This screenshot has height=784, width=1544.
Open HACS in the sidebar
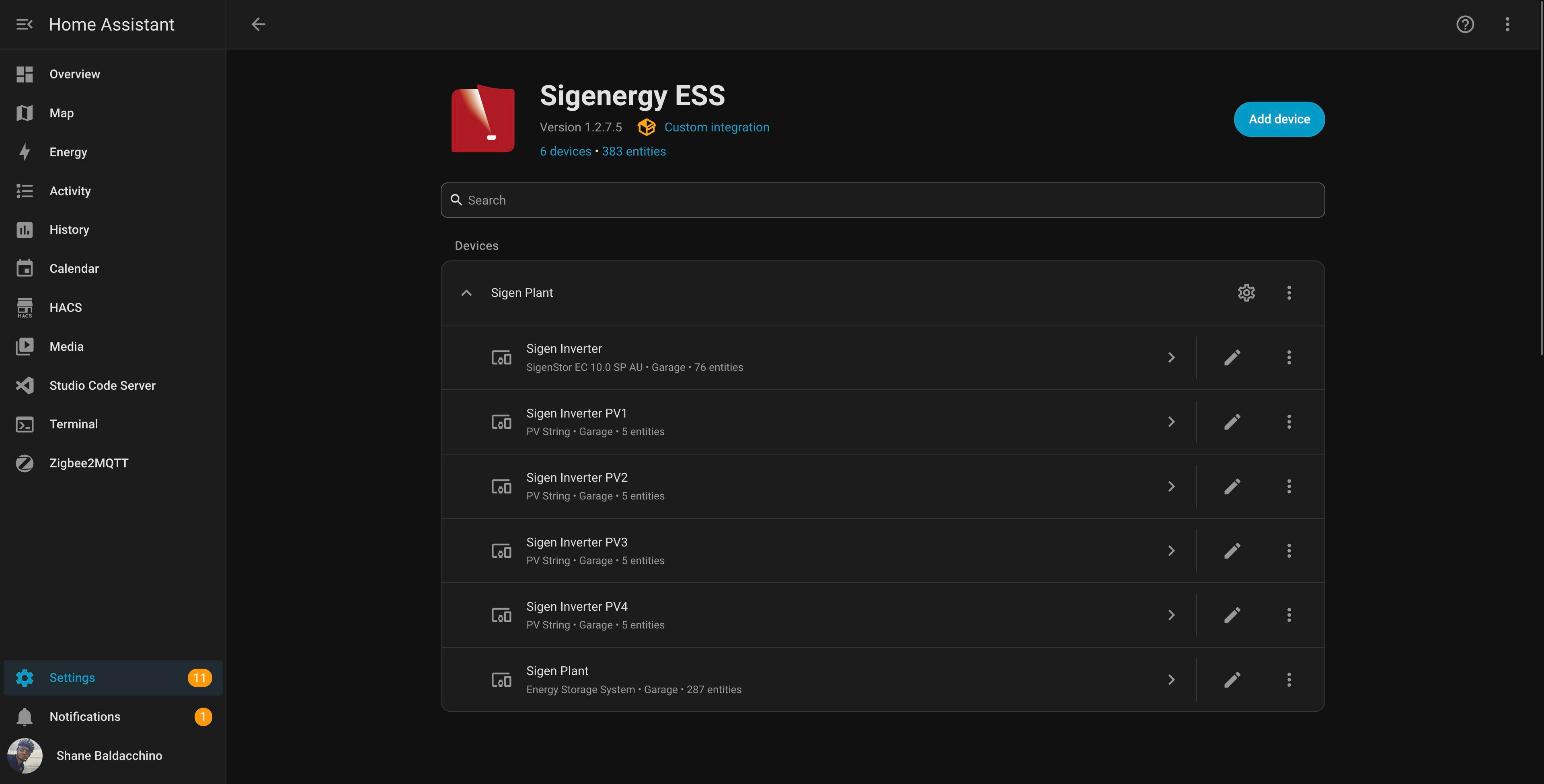(113, 308)
